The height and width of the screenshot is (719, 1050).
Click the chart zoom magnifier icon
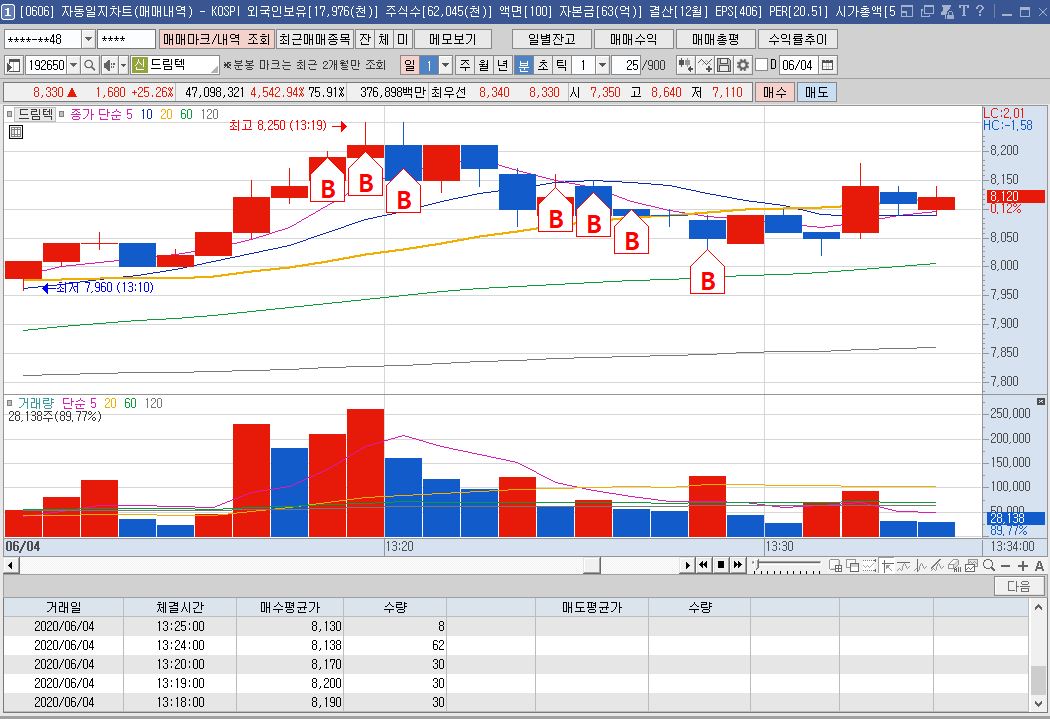(x=988, y=566)
